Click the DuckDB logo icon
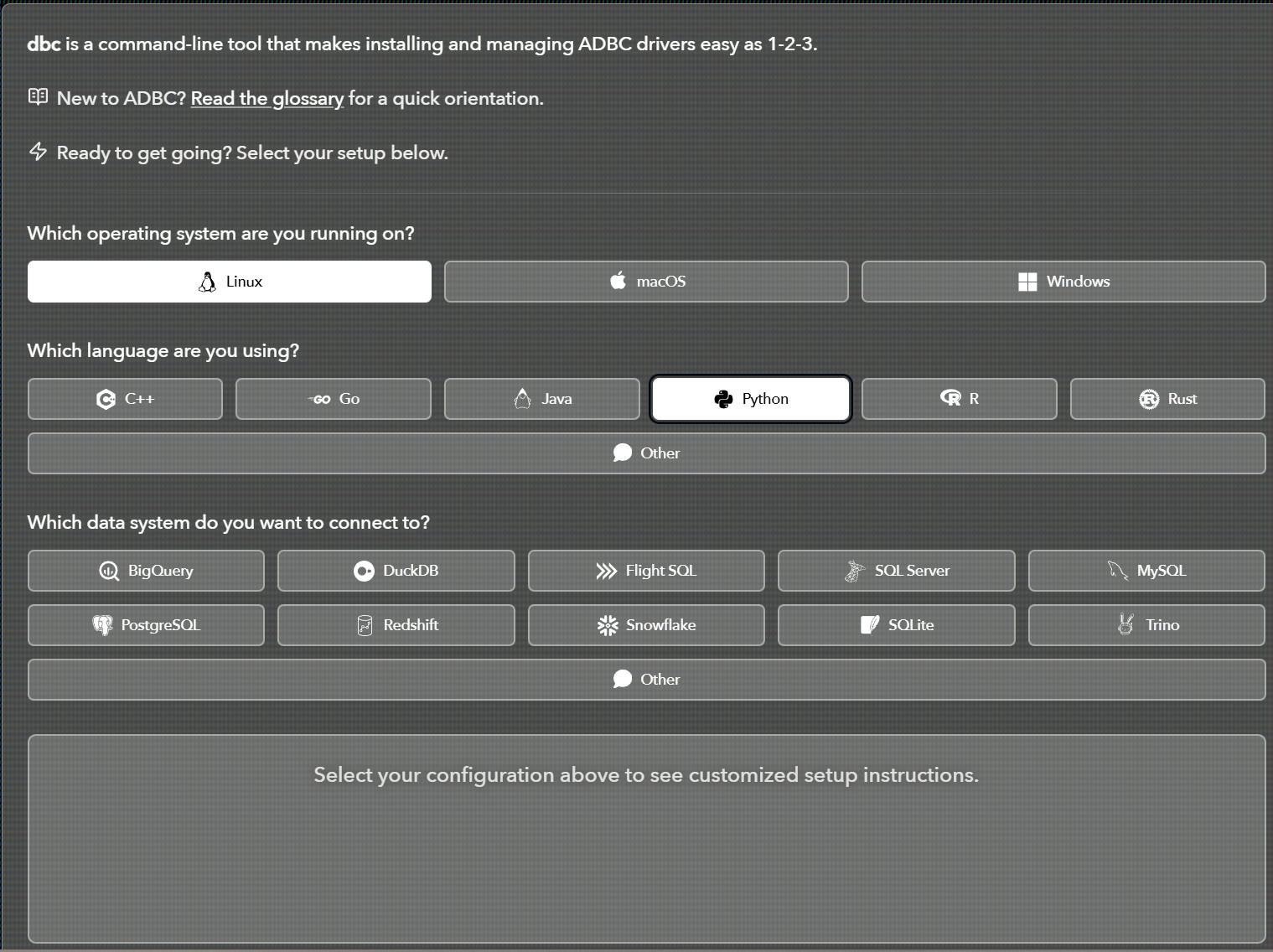This screenshot has width=1273, height=952. (364, 572)
